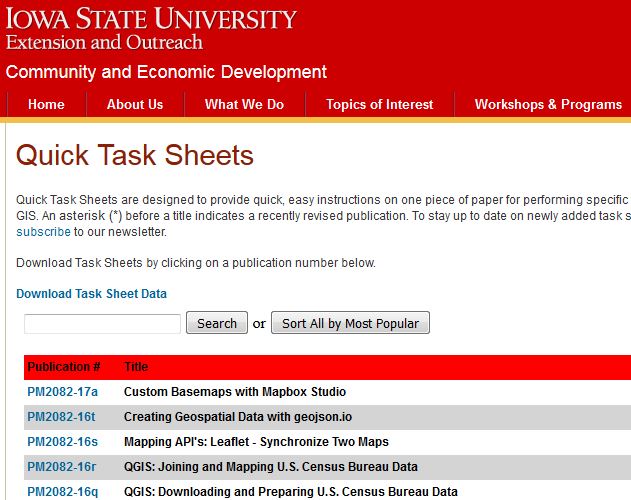The image size is (631, 500).
Task: Click the Iowa State University logo
Action: tap(151, 18)
